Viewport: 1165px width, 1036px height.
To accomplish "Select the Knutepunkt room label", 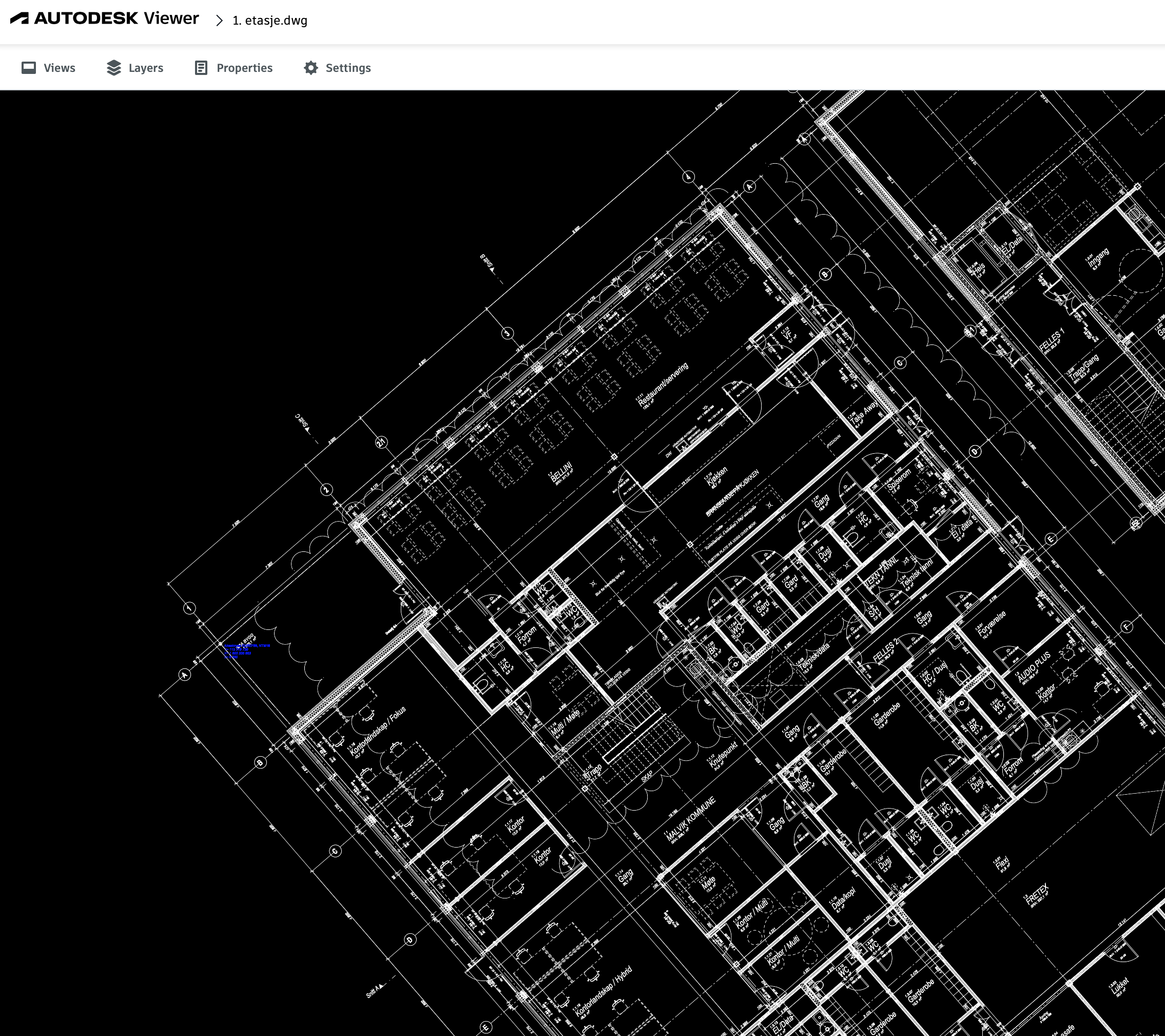I will [x=723, y=755].
